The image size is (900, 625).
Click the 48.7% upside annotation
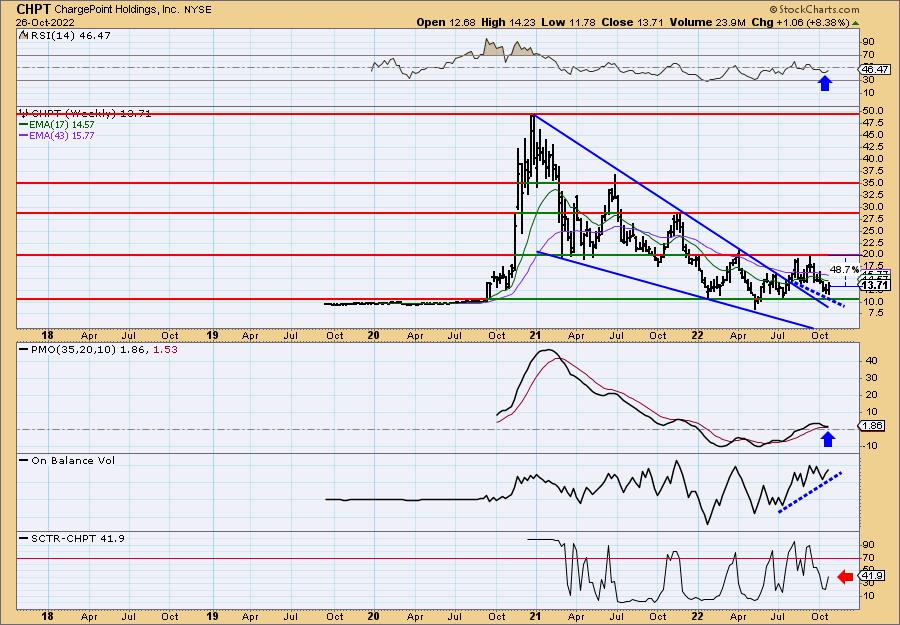point(844,269)
